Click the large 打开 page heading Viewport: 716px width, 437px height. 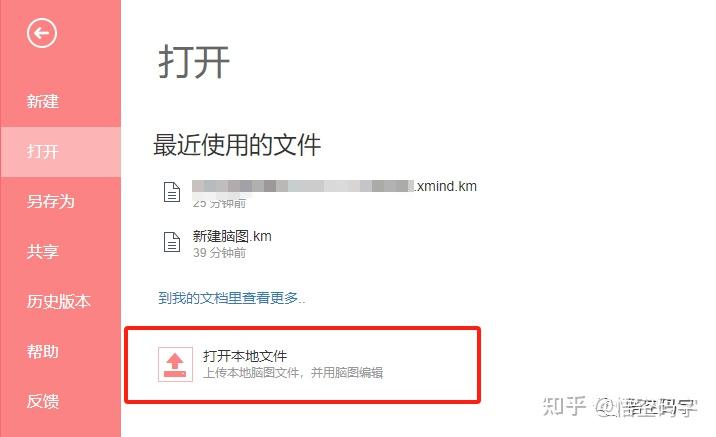(194, 62)
